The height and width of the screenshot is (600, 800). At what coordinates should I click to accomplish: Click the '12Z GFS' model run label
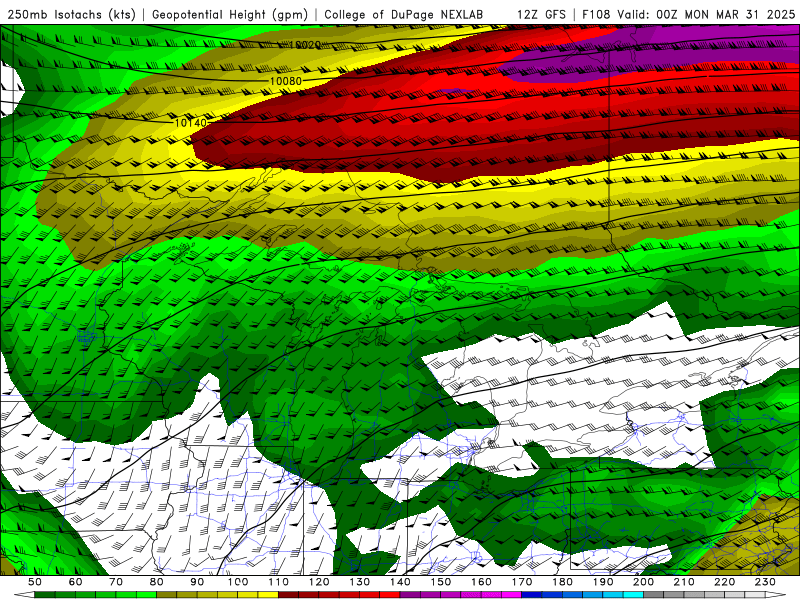(541, 15)
